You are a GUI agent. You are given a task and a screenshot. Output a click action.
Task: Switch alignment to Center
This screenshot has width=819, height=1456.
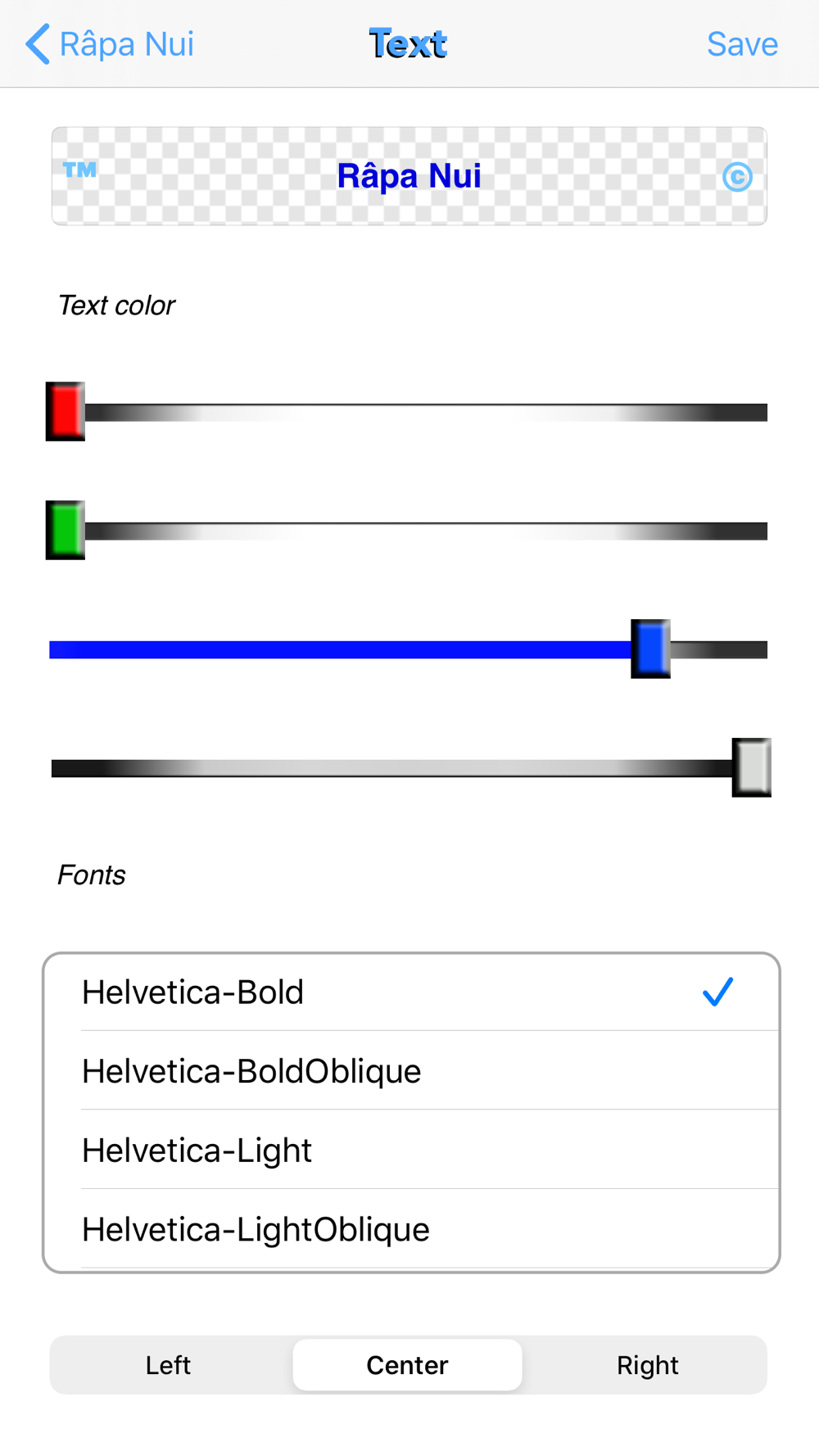click(407, 1365)
